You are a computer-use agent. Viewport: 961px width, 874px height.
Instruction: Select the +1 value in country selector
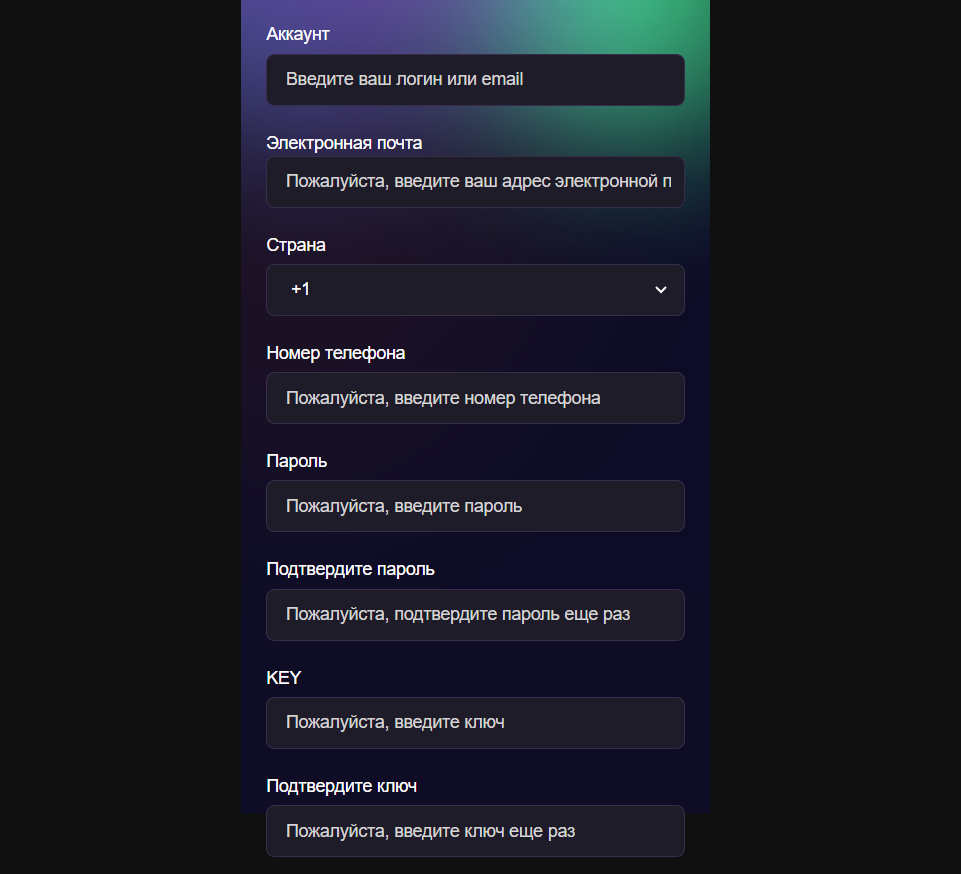pyautogui.click(x=301, y=290)
